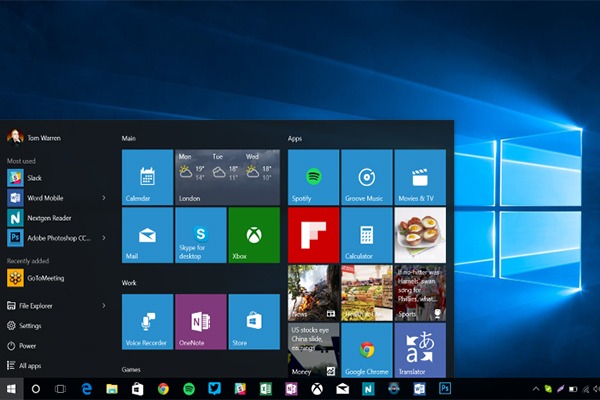Launch Chrome from the taskbar
600x400 pixels.
pyautogui.click(x=163, y=389)
